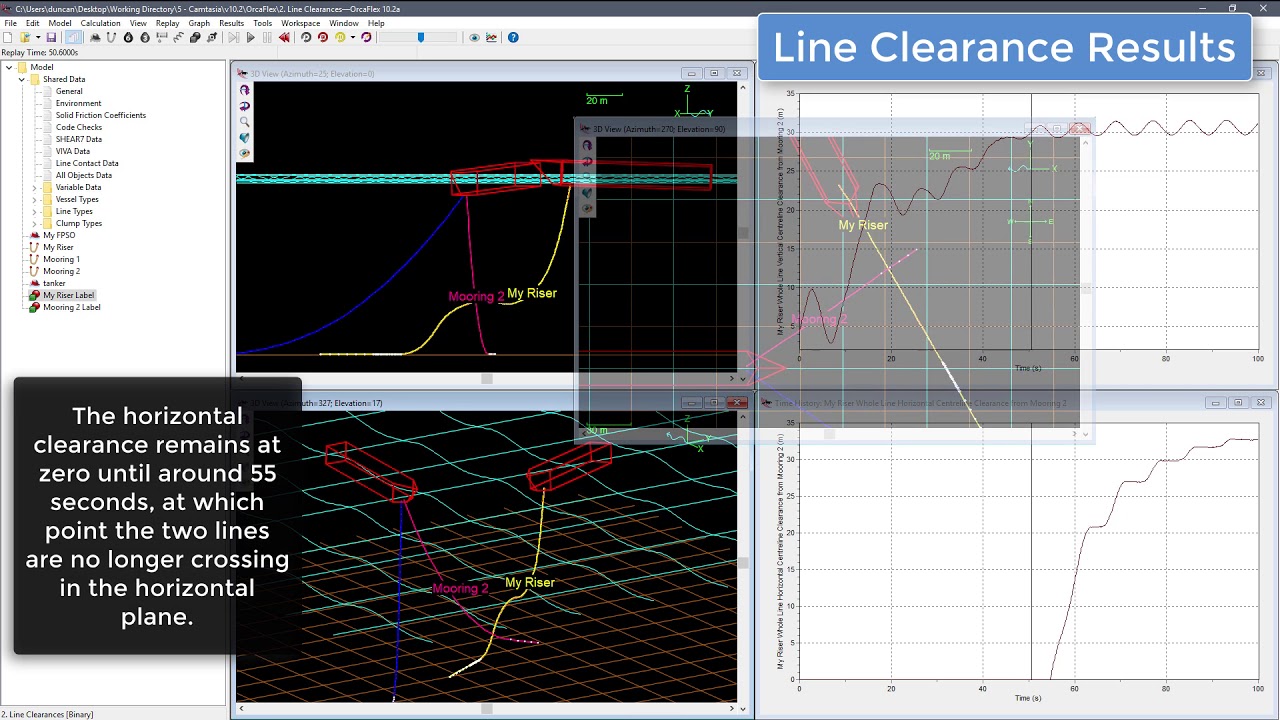Open new graph window icon
Screen dimensions: 1280x720
coord(491,37)
